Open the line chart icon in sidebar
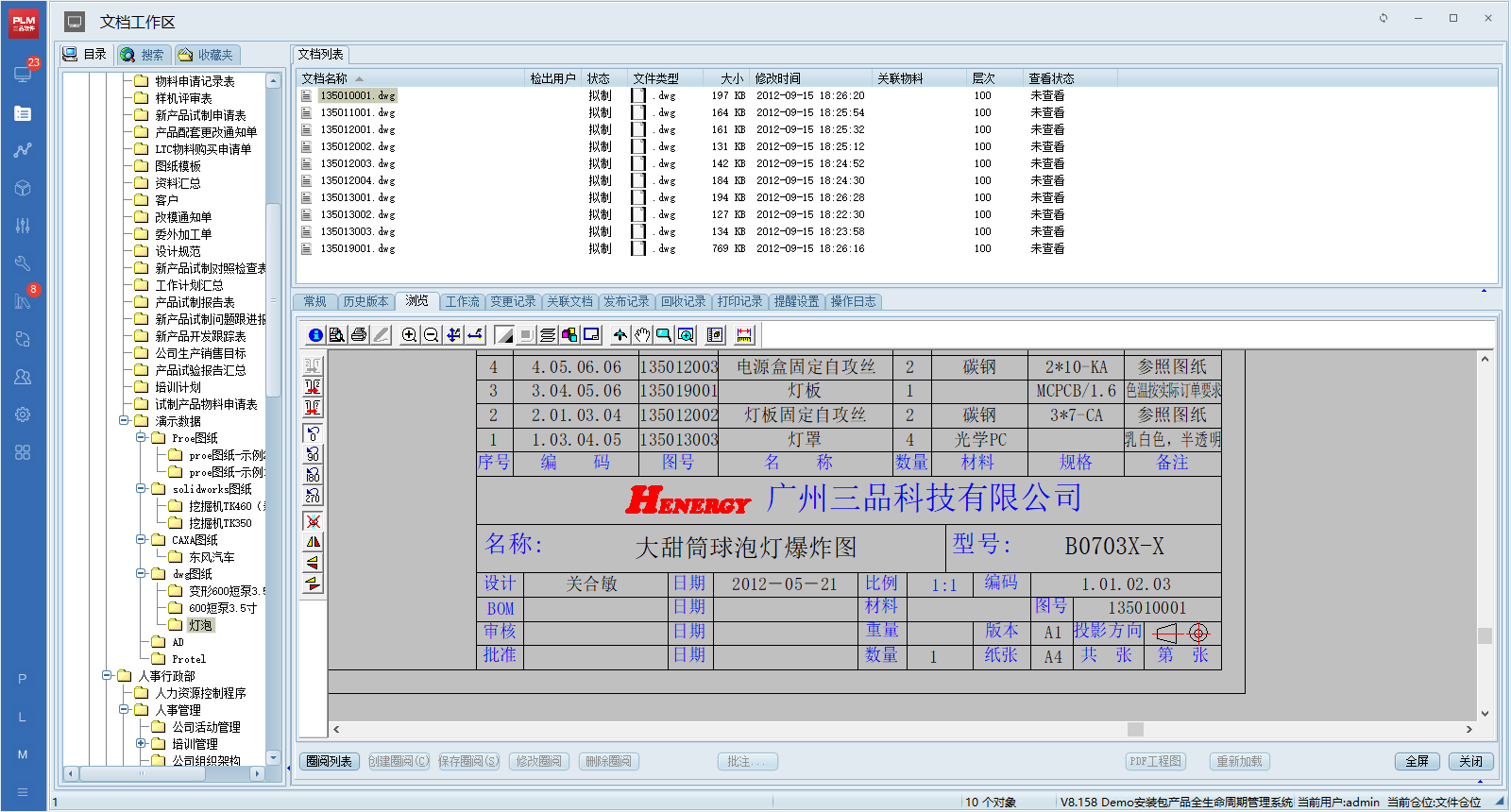This screenshot has width=1511, height=812. point(23,150)
